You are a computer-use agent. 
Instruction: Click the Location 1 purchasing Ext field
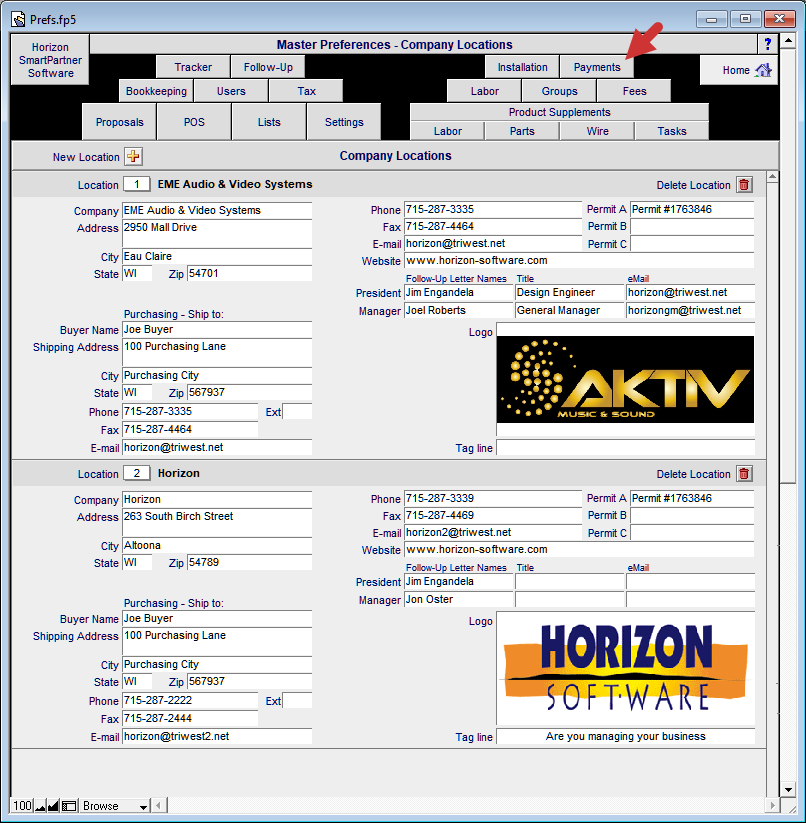(297, 412)
